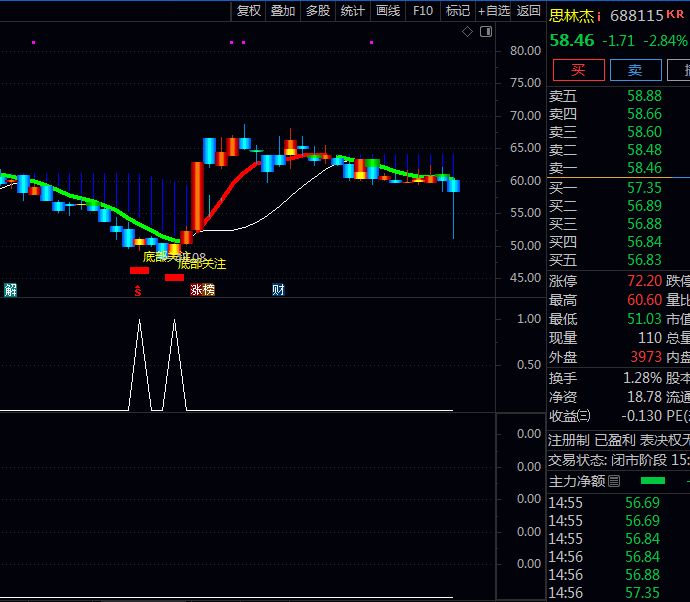690x602 pixels.
Task: Open the info icon beside 思林杰
Action: tap(599, 17)
